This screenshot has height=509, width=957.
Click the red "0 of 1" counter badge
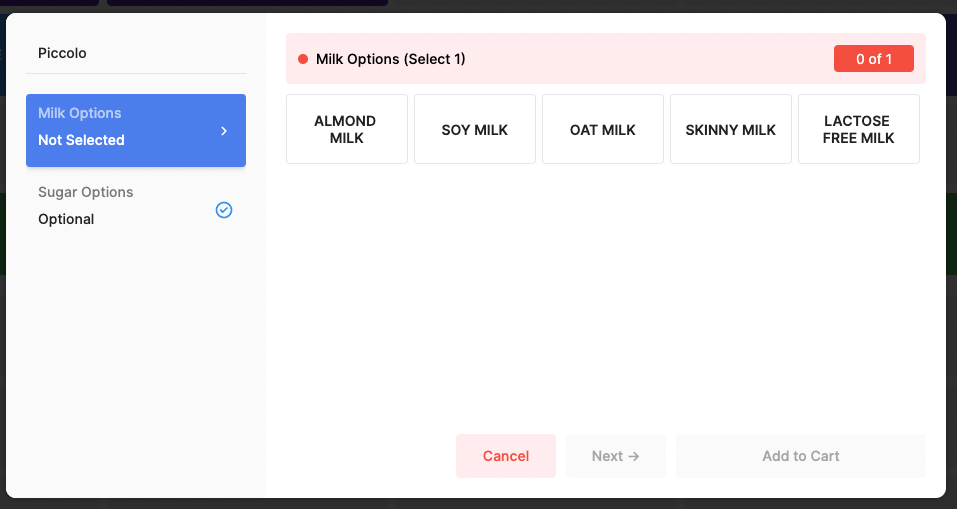tap(874, 59)
